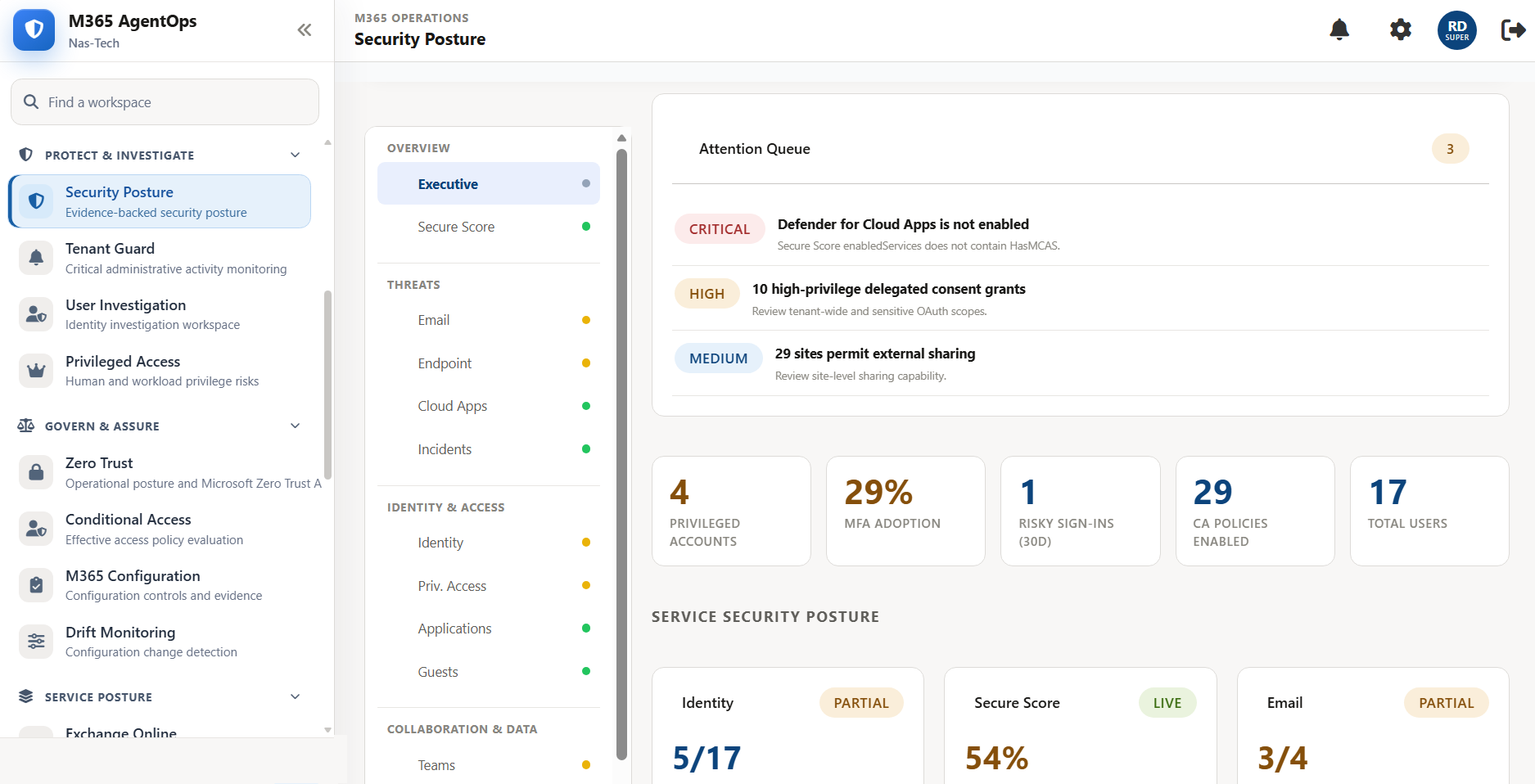Collapse the Service Posture section
Viewport: 1535px width, 784px height.
point(296,696)
